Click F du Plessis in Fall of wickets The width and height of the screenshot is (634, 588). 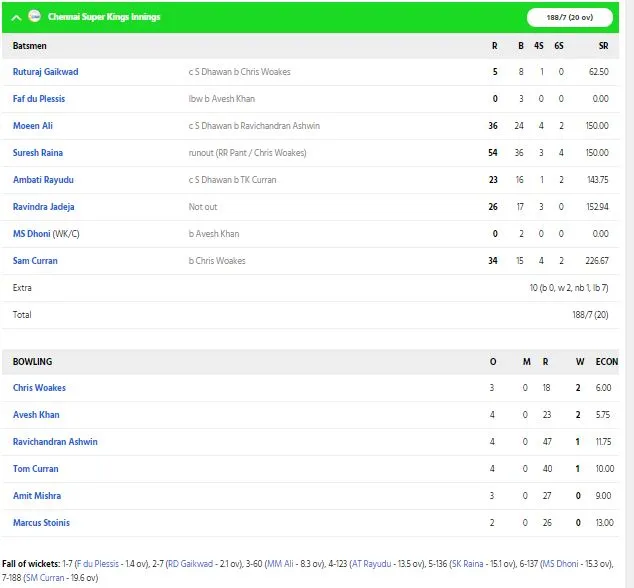pos(97,564)
